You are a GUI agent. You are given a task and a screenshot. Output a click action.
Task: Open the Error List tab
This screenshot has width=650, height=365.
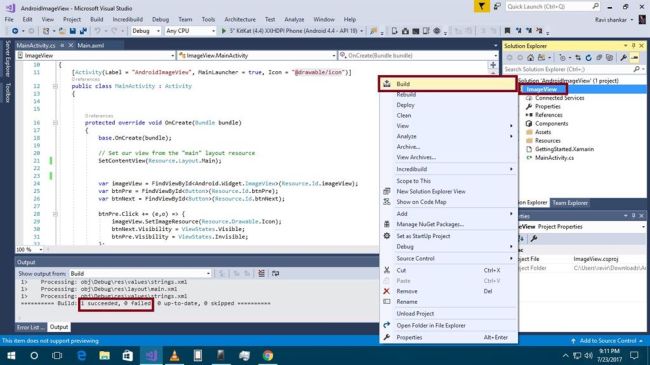click(31, 327)
